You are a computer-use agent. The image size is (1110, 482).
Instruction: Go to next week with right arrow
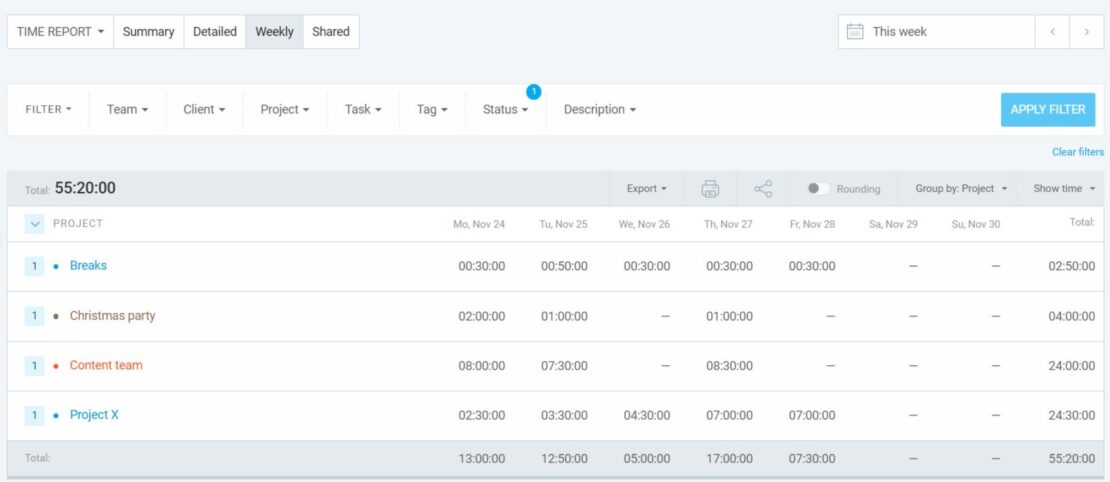pyautogui.click(x=1086, y=32)
